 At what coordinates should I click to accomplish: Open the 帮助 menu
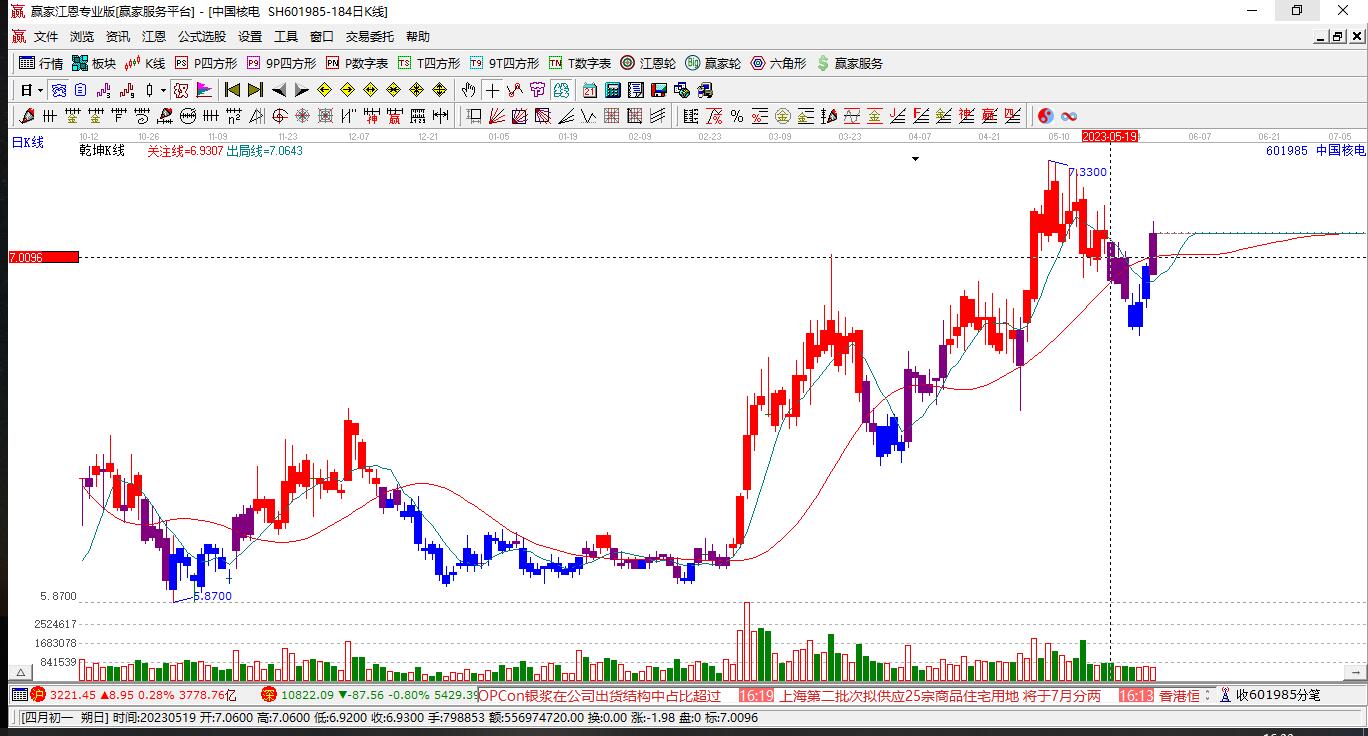418,37
